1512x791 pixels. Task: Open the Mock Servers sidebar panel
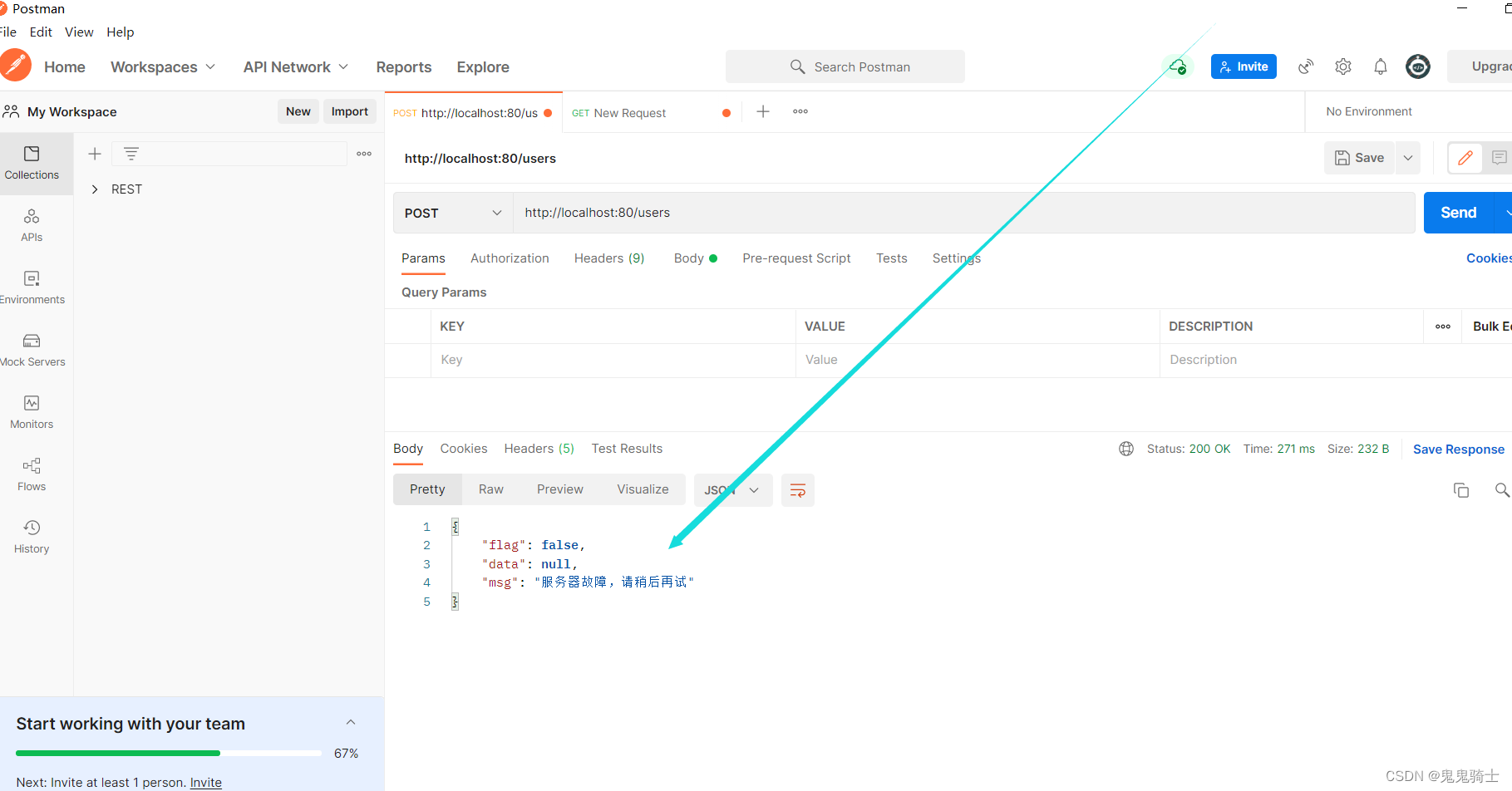tap(32, 350)
